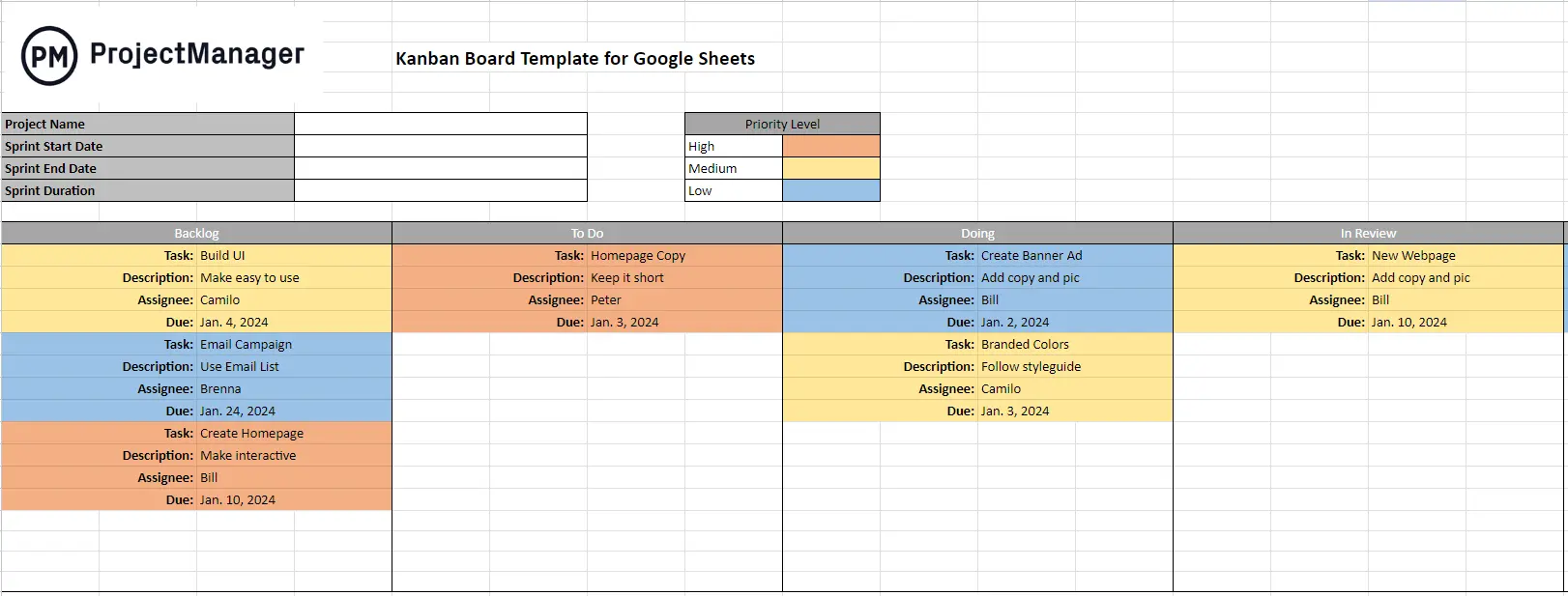1568x596 pixels.
Task: Select the Project Name label cell
Action: point(148,124)
